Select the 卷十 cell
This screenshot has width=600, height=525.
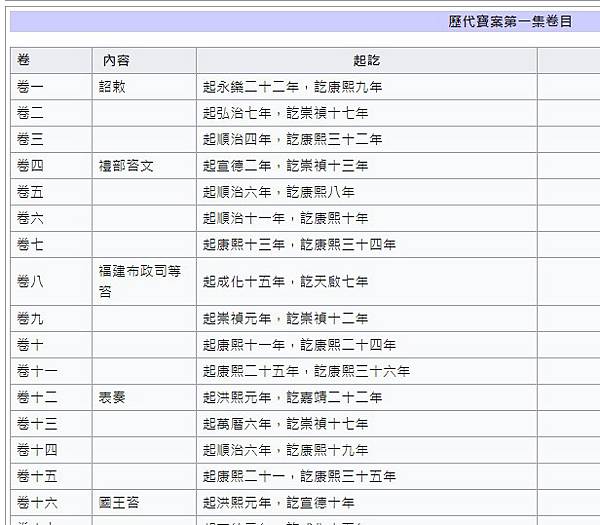click(51, 345)
